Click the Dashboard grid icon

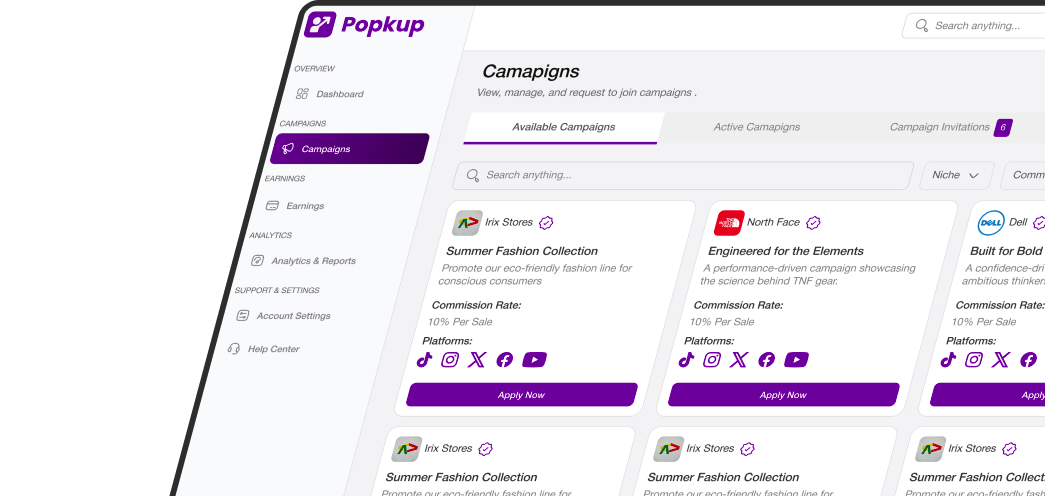(x=302, y=94)
